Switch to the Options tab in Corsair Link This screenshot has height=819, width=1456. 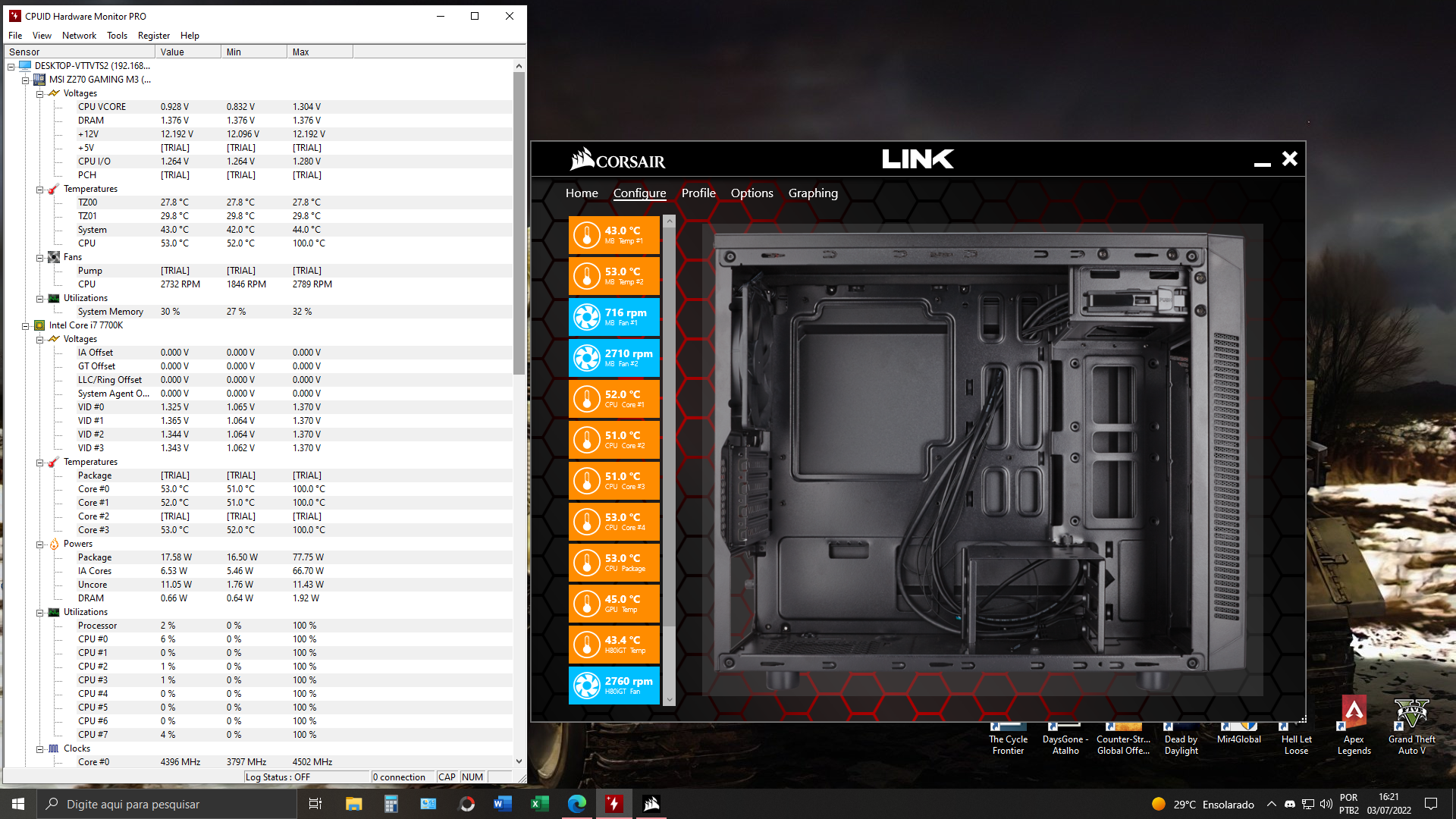click(x=752, y=193)
